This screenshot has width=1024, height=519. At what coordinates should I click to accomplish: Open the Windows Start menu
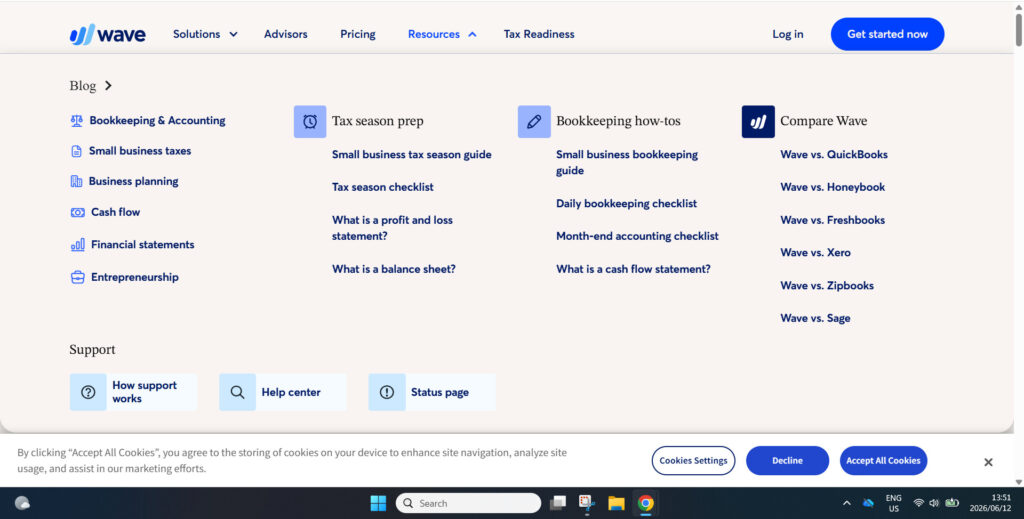pyautogui.click(x=378, y=503)
